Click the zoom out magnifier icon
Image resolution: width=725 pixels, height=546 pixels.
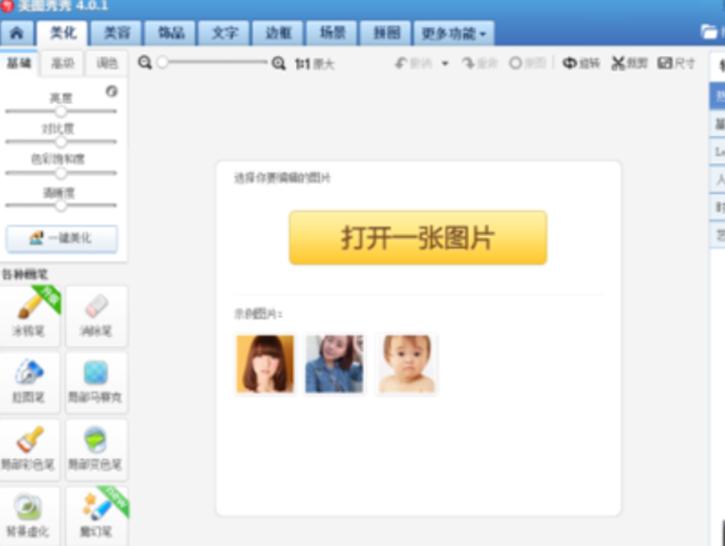145,62
